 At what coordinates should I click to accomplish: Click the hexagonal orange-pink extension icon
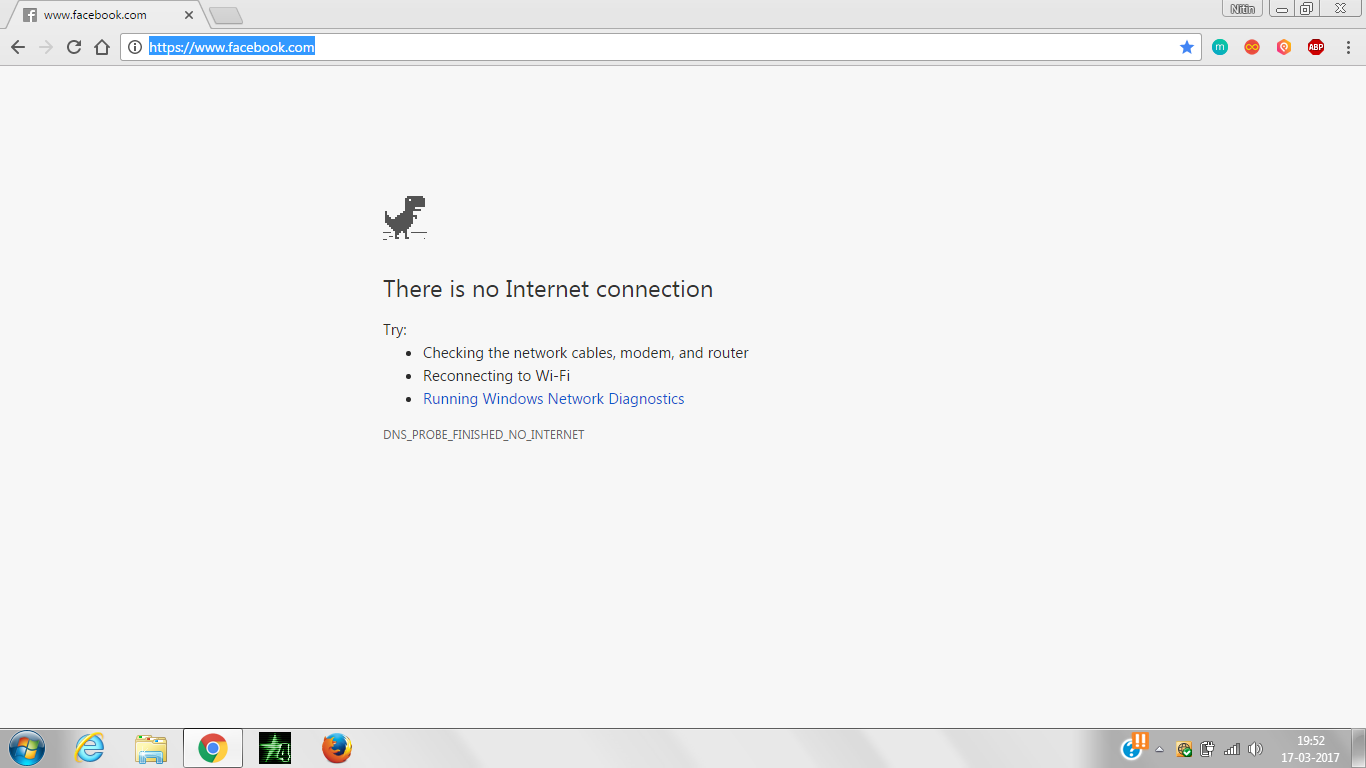click(1284, 47)
